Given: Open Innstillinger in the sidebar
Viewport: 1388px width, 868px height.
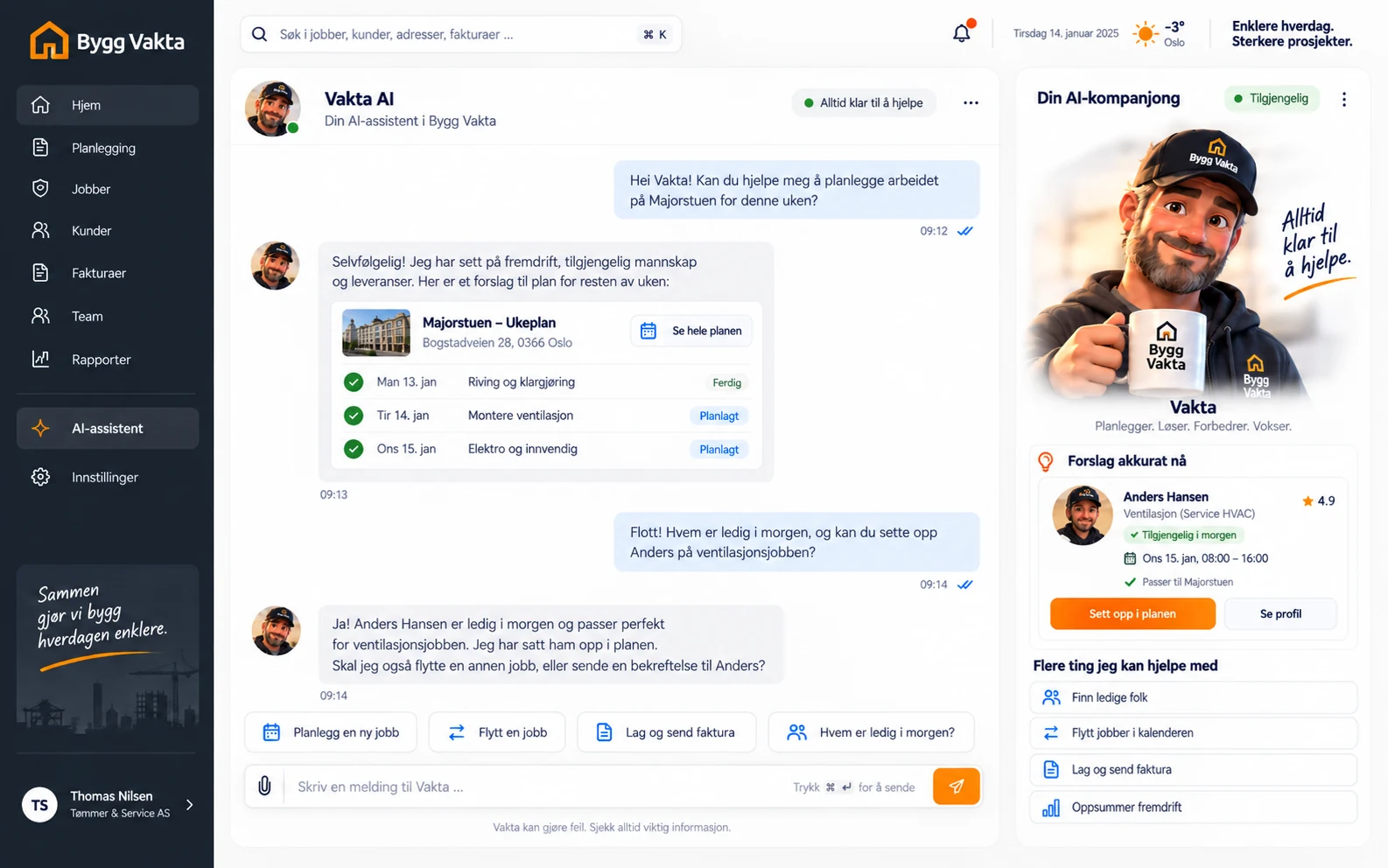Looking at the screenshot, I should tap(108, 477).
